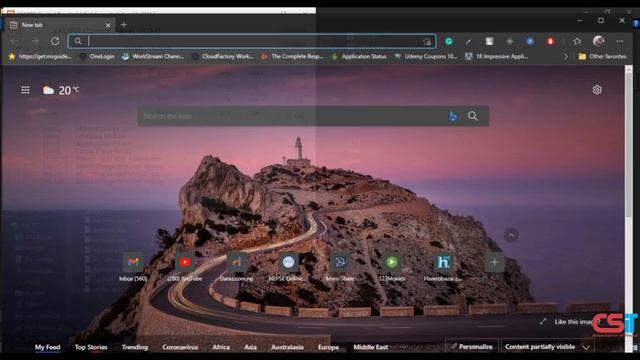Open the Favorites star toolbar button
Screen dimensions: 640x360
click(577, 41)
